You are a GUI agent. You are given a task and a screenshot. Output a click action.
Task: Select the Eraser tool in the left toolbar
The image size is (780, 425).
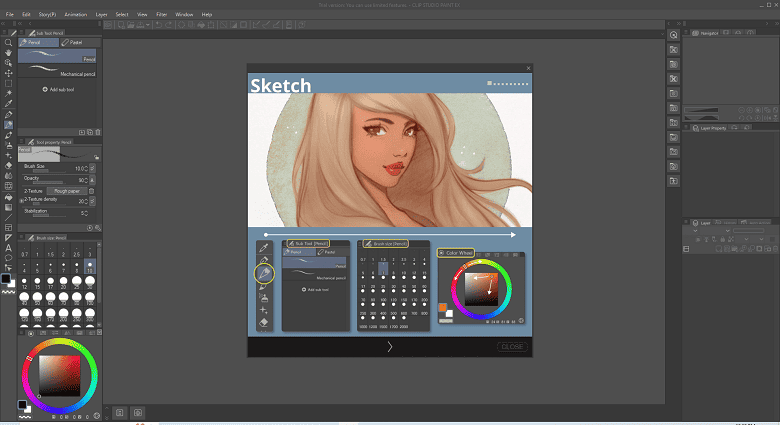point(8,166)
